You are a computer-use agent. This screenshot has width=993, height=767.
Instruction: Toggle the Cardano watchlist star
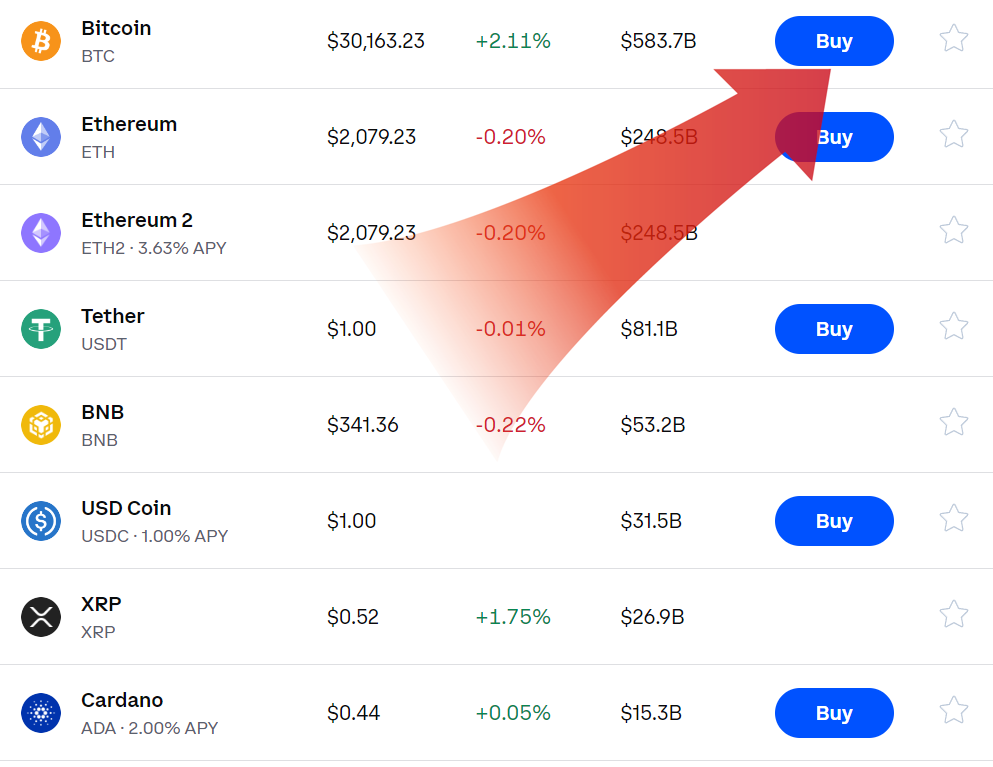coord(953,711)
